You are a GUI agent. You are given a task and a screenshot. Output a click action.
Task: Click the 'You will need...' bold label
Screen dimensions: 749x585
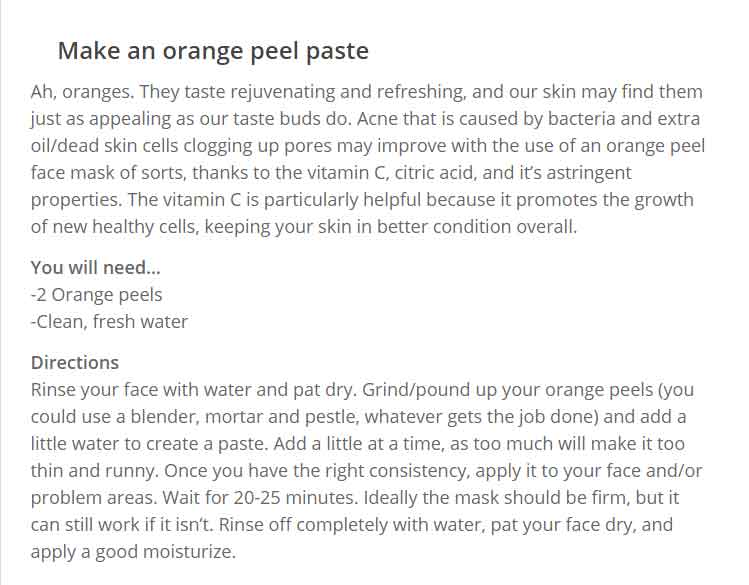[x=96, y=267]
